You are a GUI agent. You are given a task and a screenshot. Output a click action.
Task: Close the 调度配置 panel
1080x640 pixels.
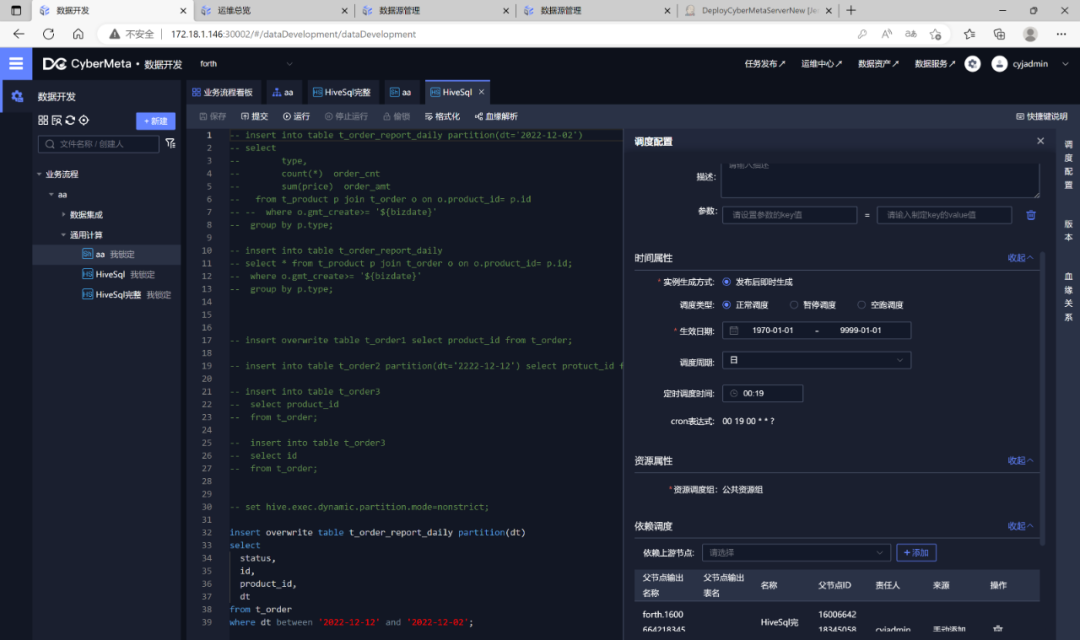pyautogui.click(x=1040, y=141)
